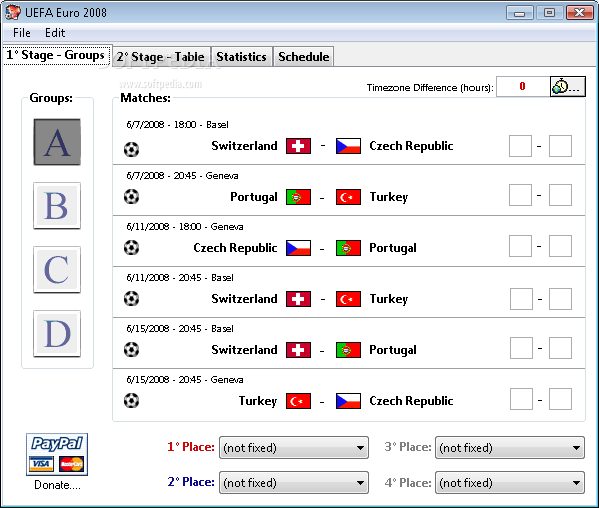Click the PayPal donate logo

pyautogui.click(x=57, y=455)
